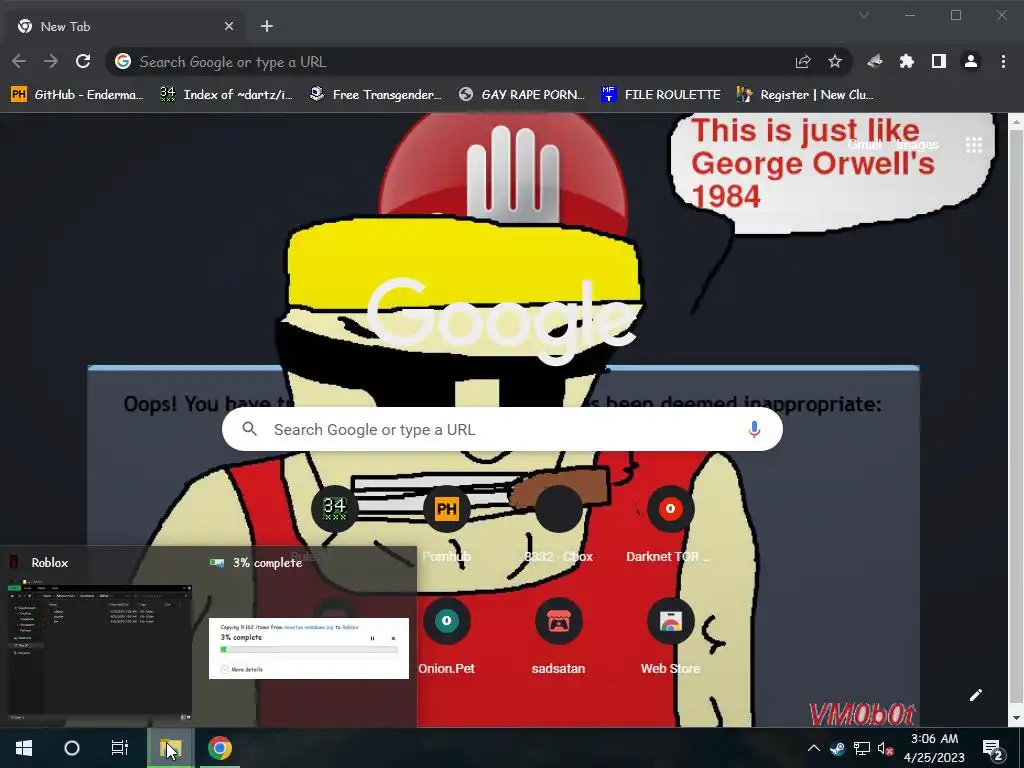The width and height of the screenshot is (1024, 768).
Task: Open the Windows Start menu
Action: [x=24, y=748]
